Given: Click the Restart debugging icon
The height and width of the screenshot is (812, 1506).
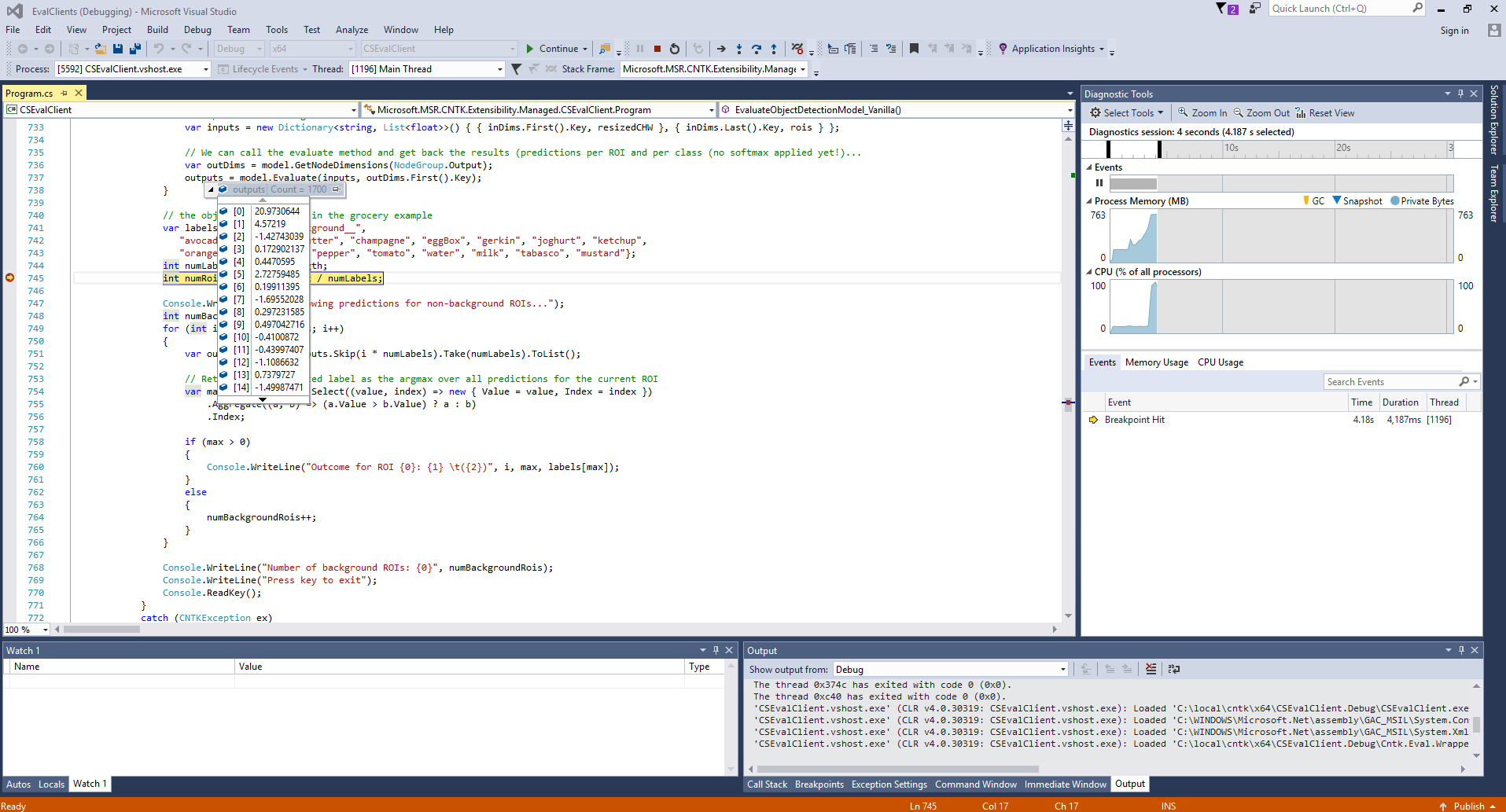Looking at the screenshot, I should click(x=675, y=48).
